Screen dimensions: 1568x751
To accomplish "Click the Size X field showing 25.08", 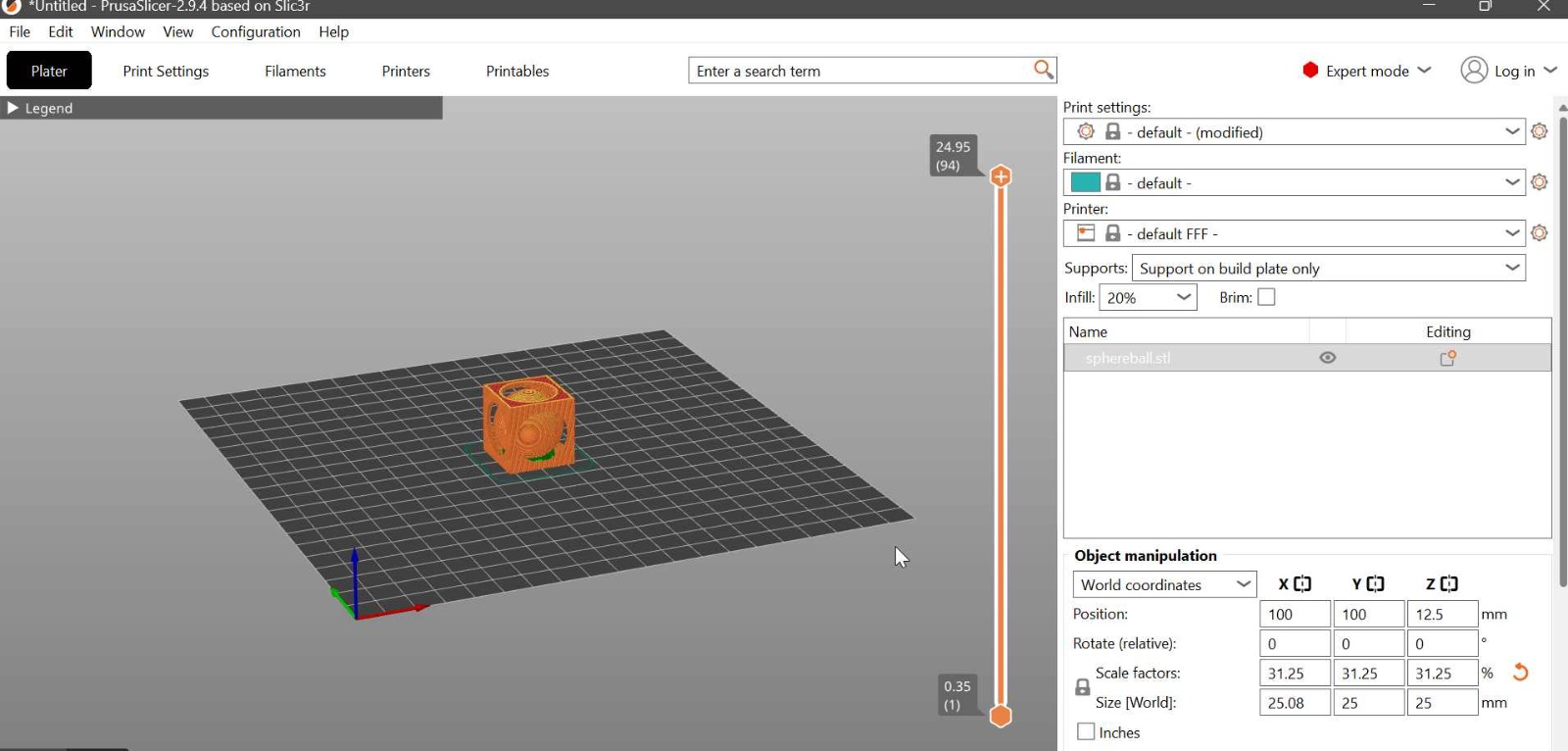I will [1295, 702].
